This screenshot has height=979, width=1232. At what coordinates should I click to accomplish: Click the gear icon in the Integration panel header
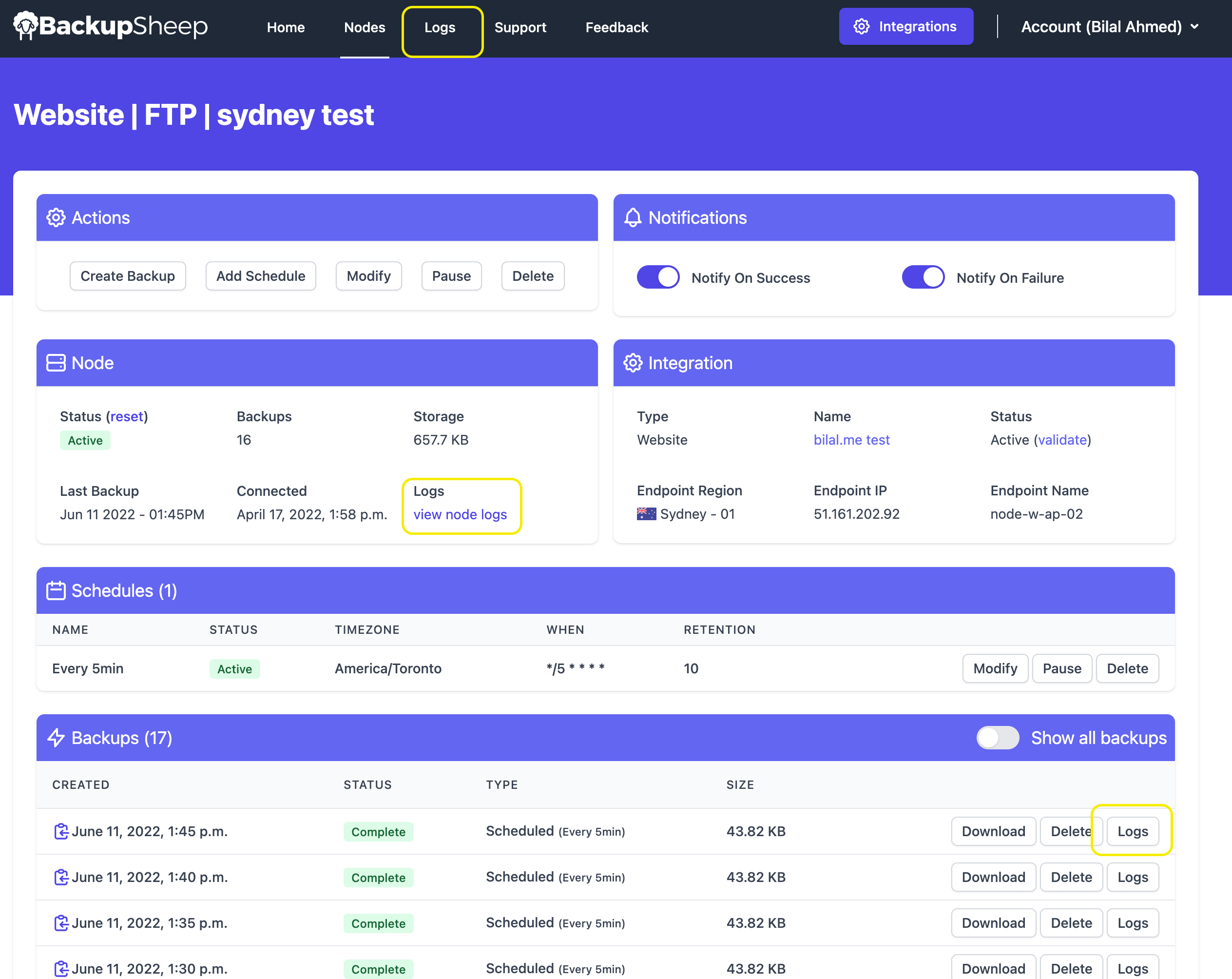coord(633,363)
